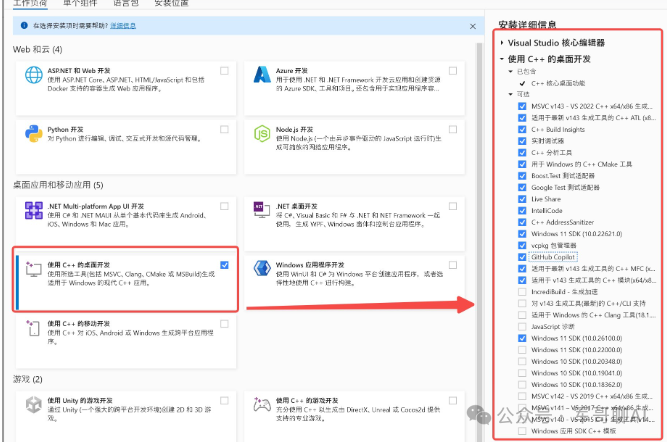Check C++ Clang tools for Windows
The width and height of the screenshot is (667, 442).
pos(522,315)
